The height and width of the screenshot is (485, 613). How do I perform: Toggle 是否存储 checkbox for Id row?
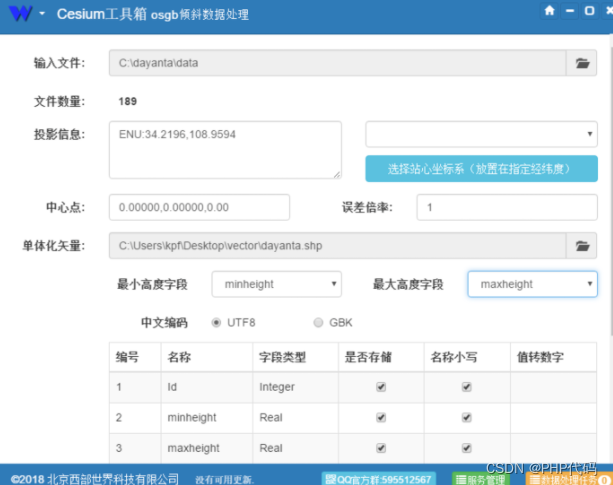click(381, 387)
